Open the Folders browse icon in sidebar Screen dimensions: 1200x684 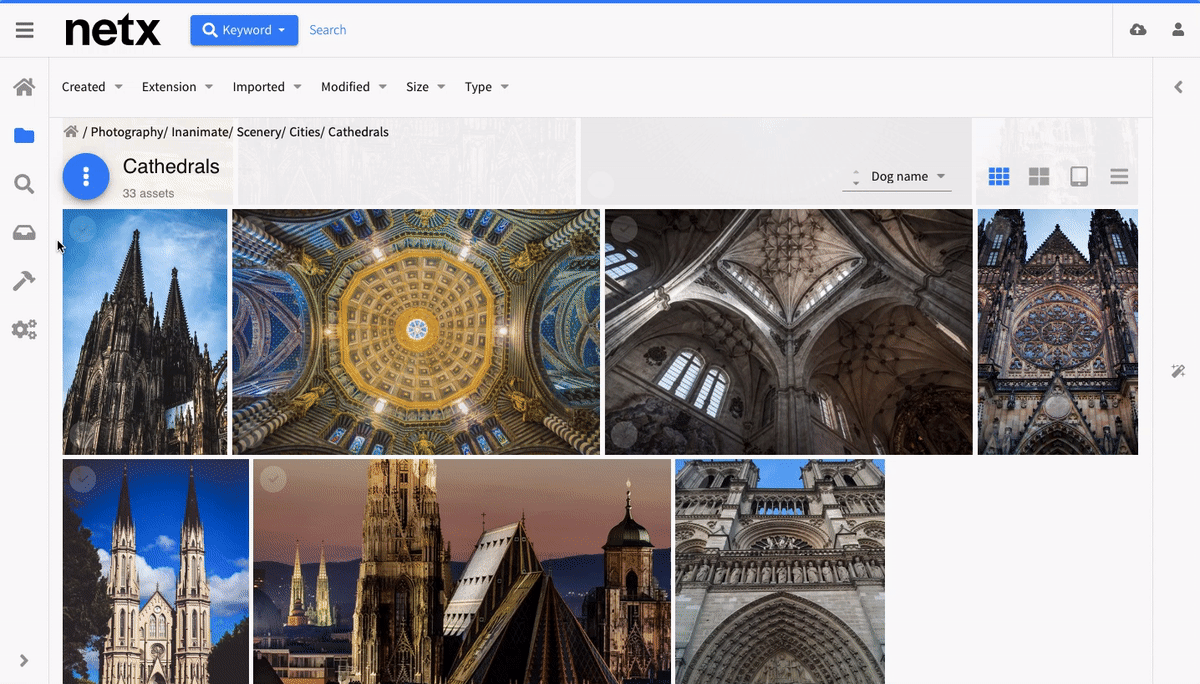coord(24,136)
